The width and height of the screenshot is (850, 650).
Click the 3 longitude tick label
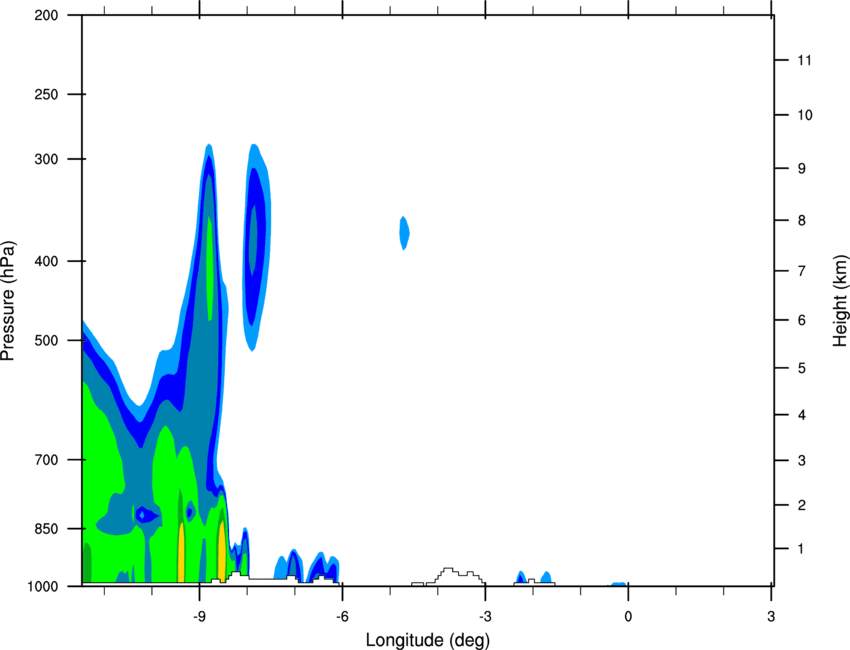pos(771,616)
